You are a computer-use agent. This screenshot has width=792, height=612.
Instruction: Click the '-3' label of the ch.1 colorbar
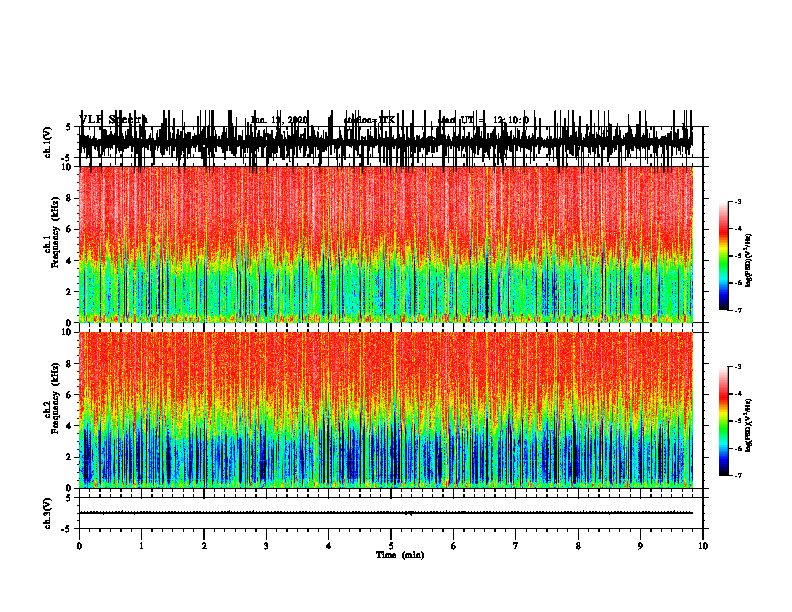pos(737,201)
